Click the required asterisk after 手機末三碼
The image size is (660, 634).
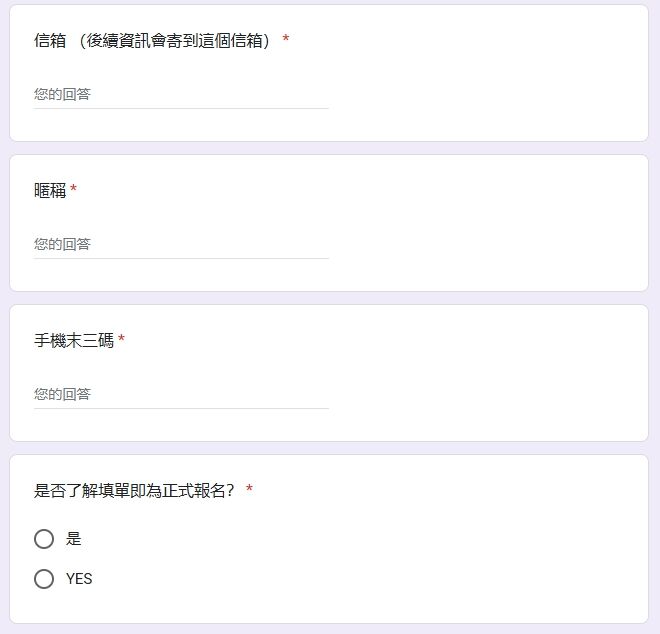(121, 338)
